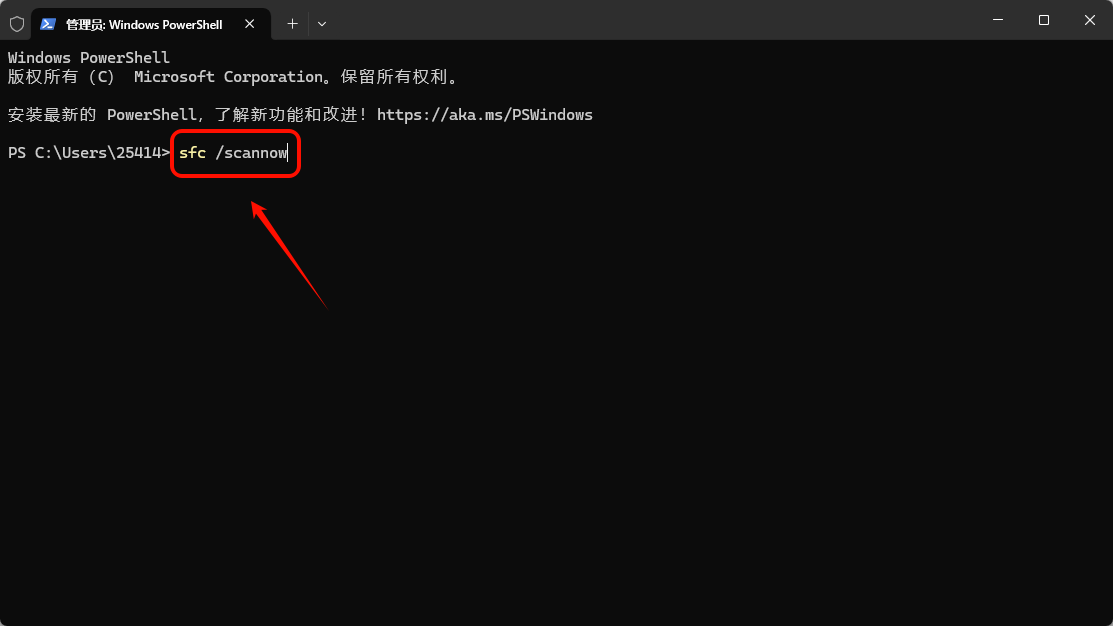The width and height of the screenshot is (1113, 626).
Task: Click the 安装最新的 PowerShell text
Action: (x=102, y=115)
